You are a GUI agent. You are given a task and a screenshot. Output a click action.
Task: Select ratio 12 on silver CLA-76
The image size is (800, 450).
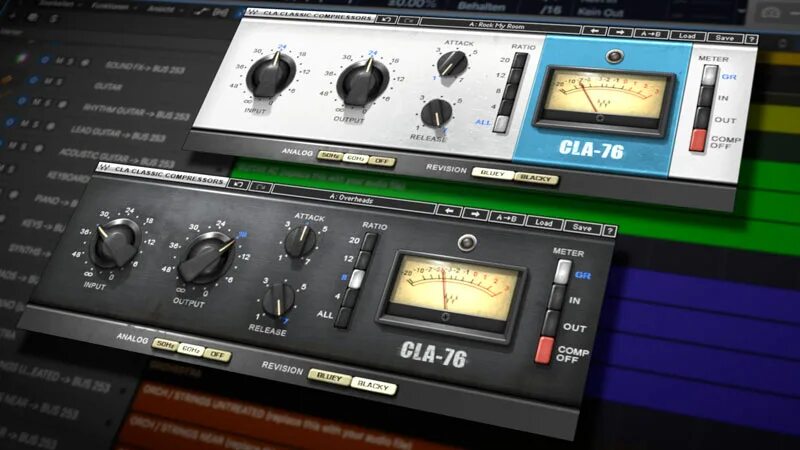pyautogui.click(x=514, y=76)
